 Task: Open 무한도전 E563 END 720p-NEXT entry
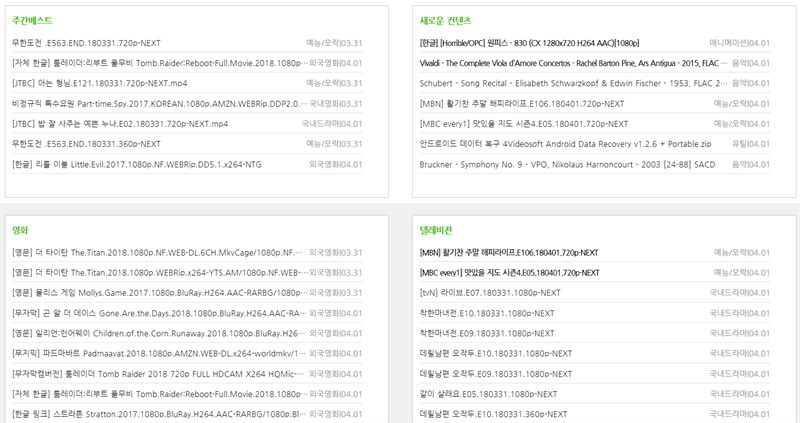point(86,43)
